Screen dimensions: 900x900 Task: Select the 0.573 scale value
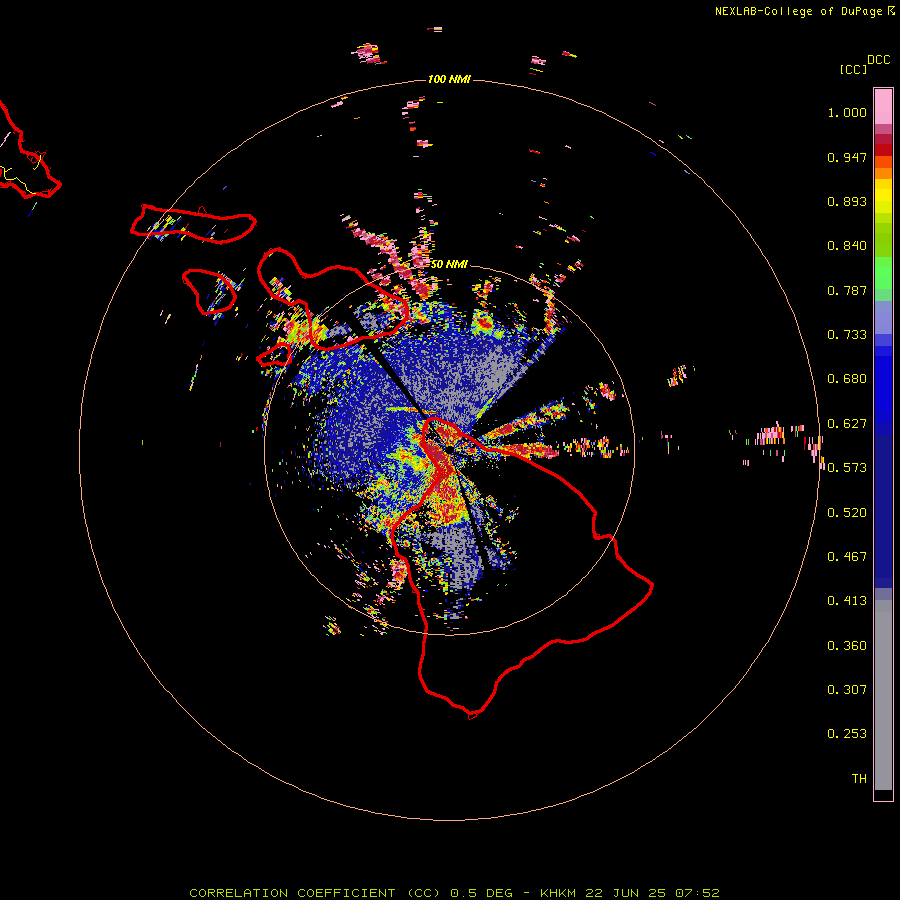[x=847, y=468]
